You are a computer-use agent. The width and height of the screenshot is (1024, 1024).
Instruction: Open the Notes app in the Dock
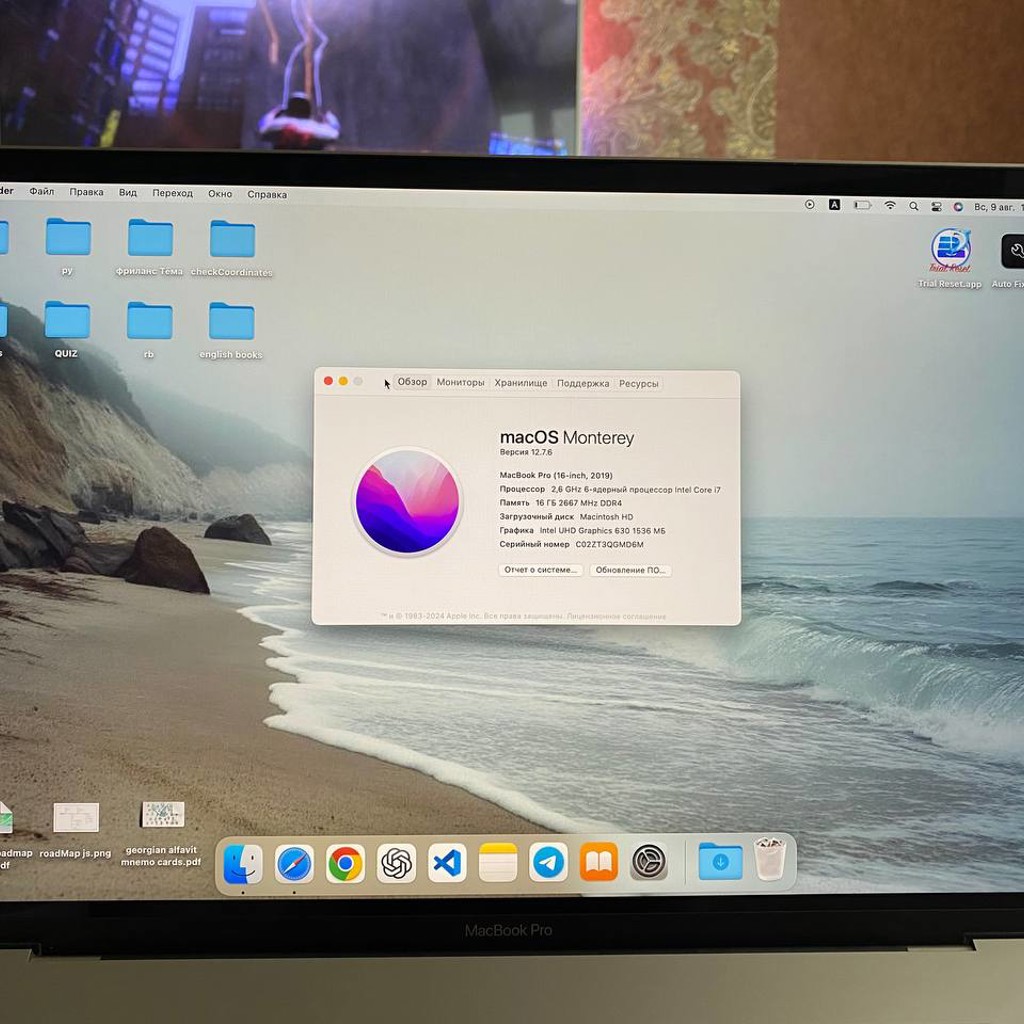point(498,862)
